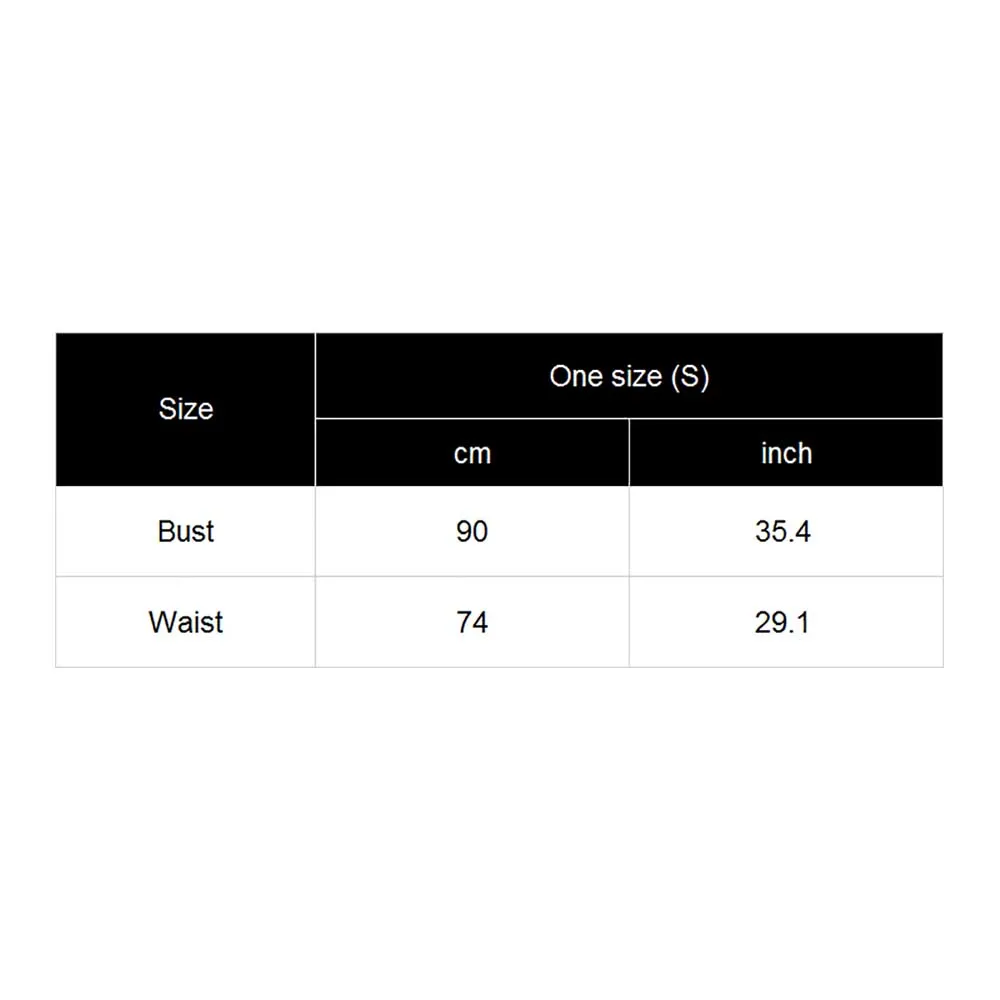Click the word Bust in the table

[186, 531]
